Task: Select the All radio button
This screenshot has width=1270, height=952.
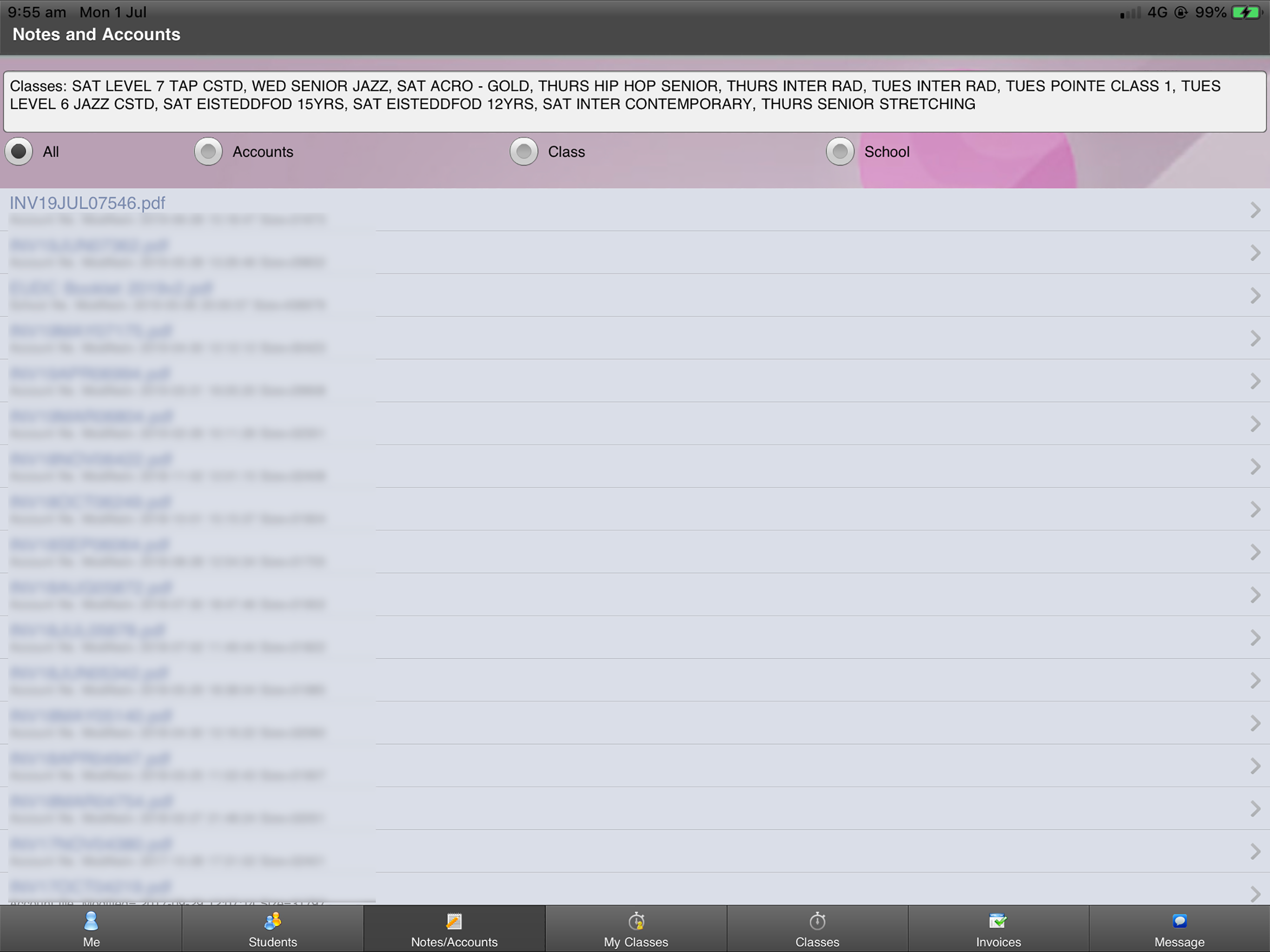Action: point(19,152)
